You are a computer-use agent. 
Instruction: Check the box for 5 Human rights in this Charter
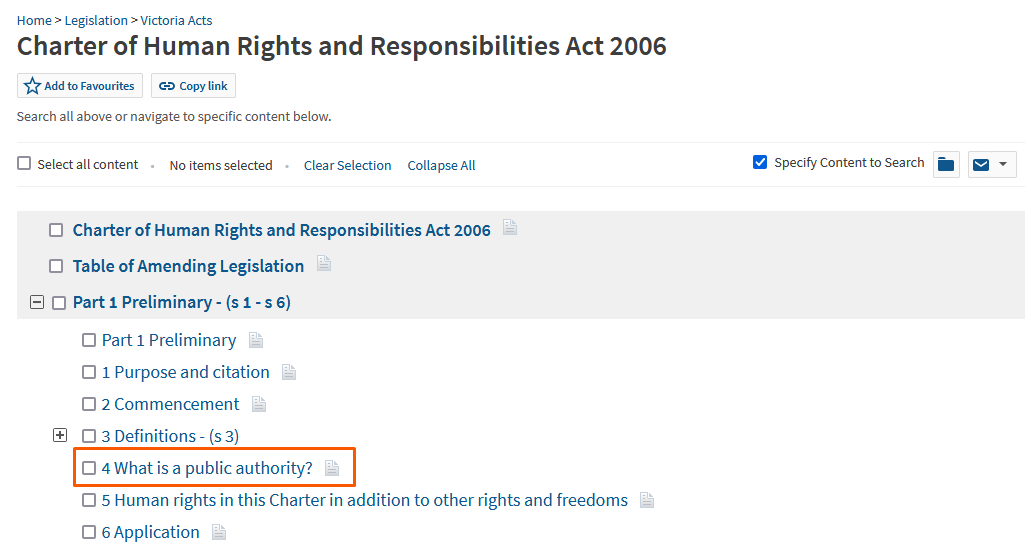coord(89,500)
